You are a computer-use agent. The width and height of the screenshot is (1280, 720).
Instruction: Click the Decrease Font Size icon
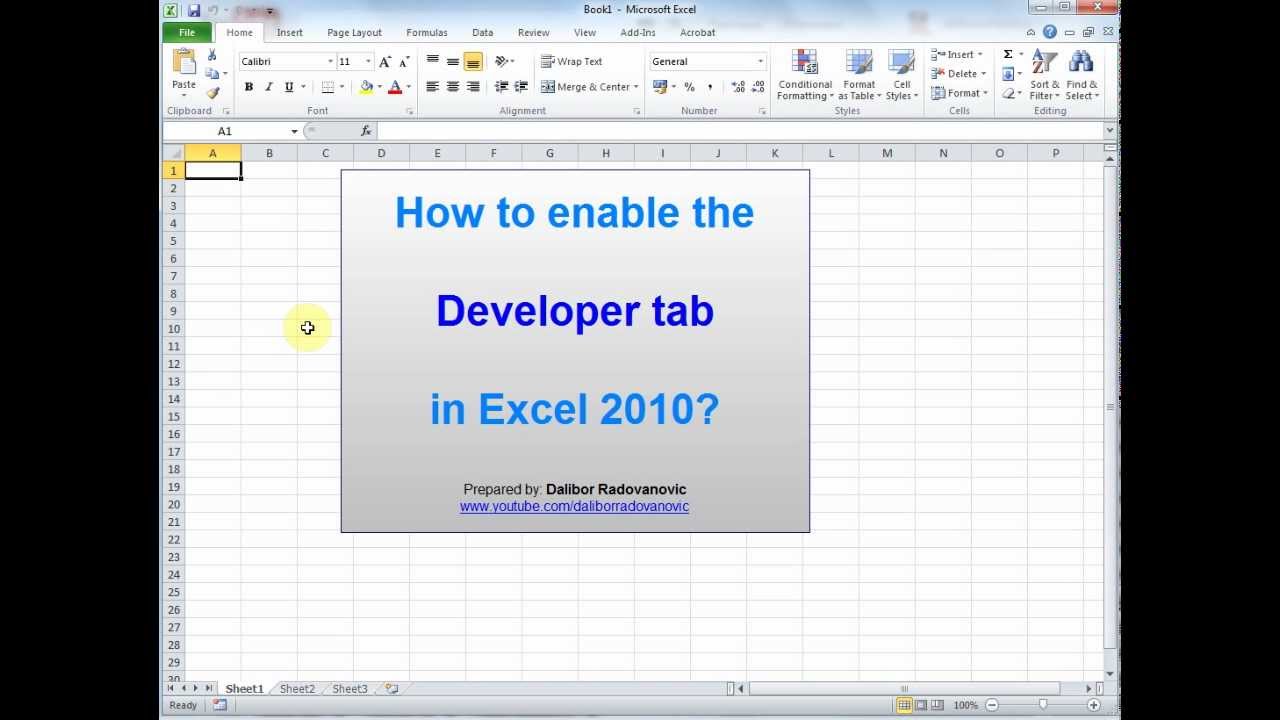[403, 62]
